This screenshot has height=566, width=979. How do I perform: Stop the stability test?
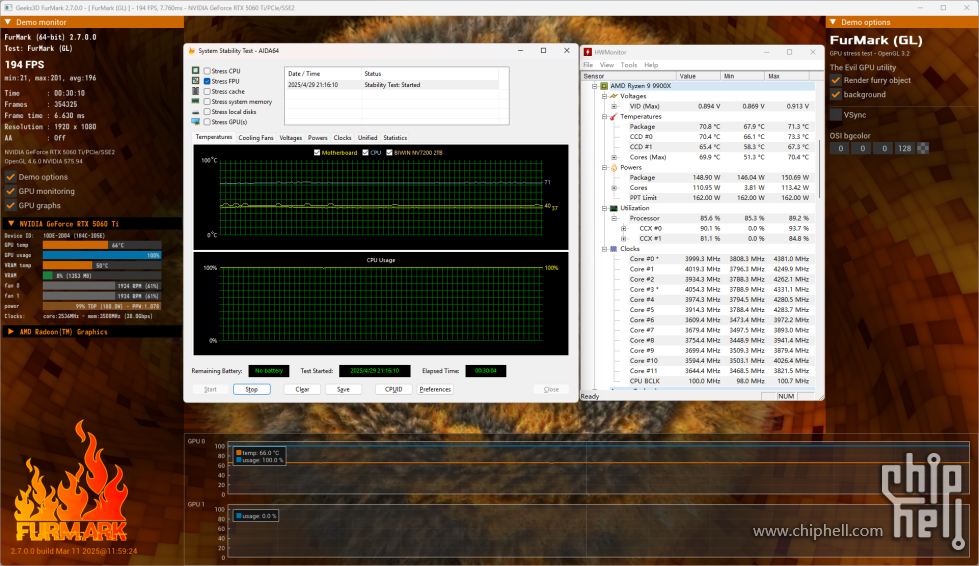[x=252, y=389]
